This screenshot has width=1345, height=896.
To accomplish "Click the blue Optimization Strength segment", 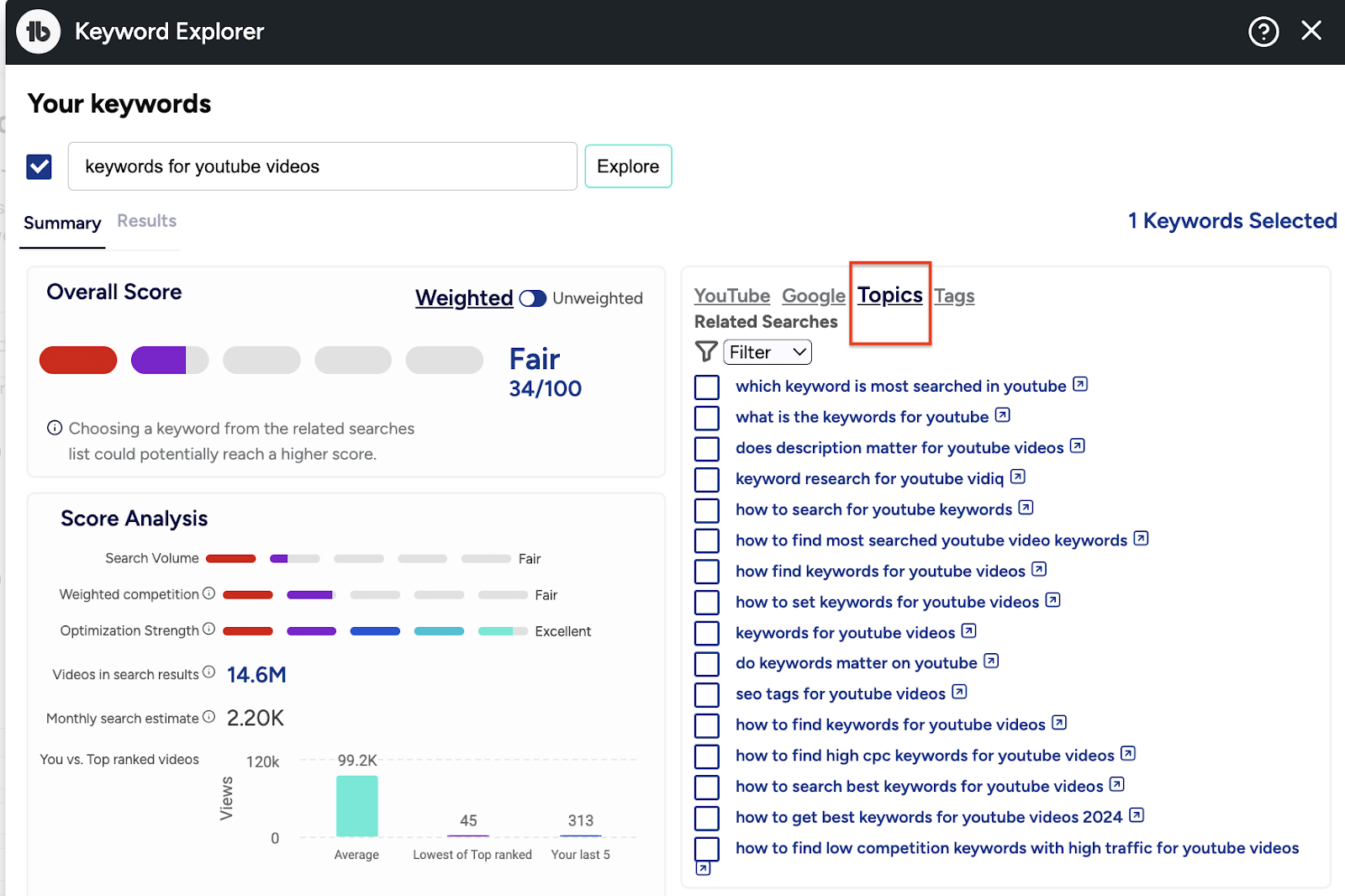I will pos(375,631).
